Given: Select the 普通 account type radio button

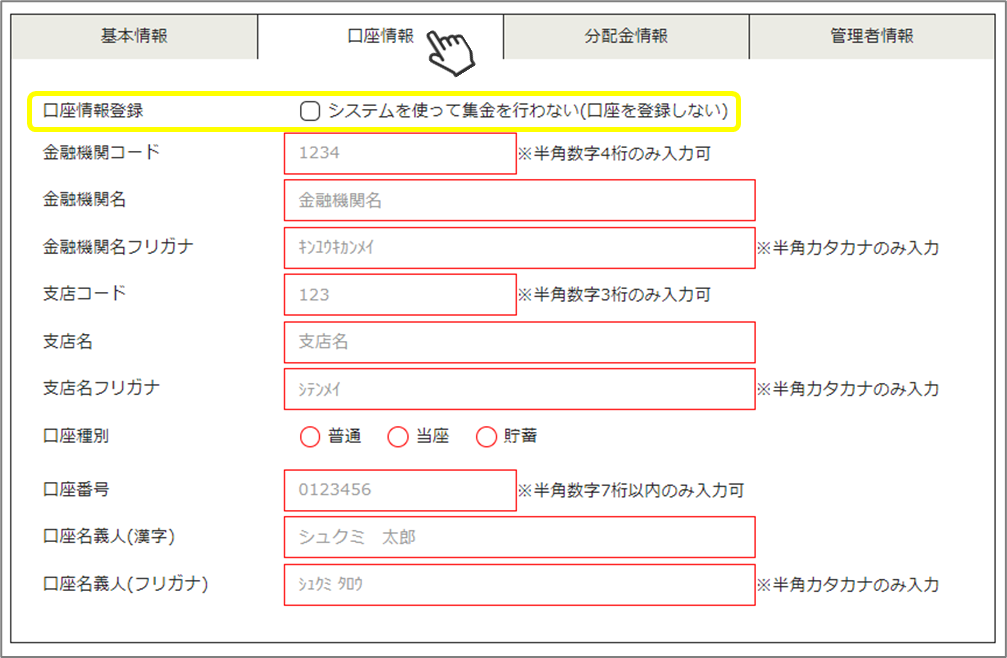Looking at the screenshot, I should pyautogui.click(x=310, y=437).
